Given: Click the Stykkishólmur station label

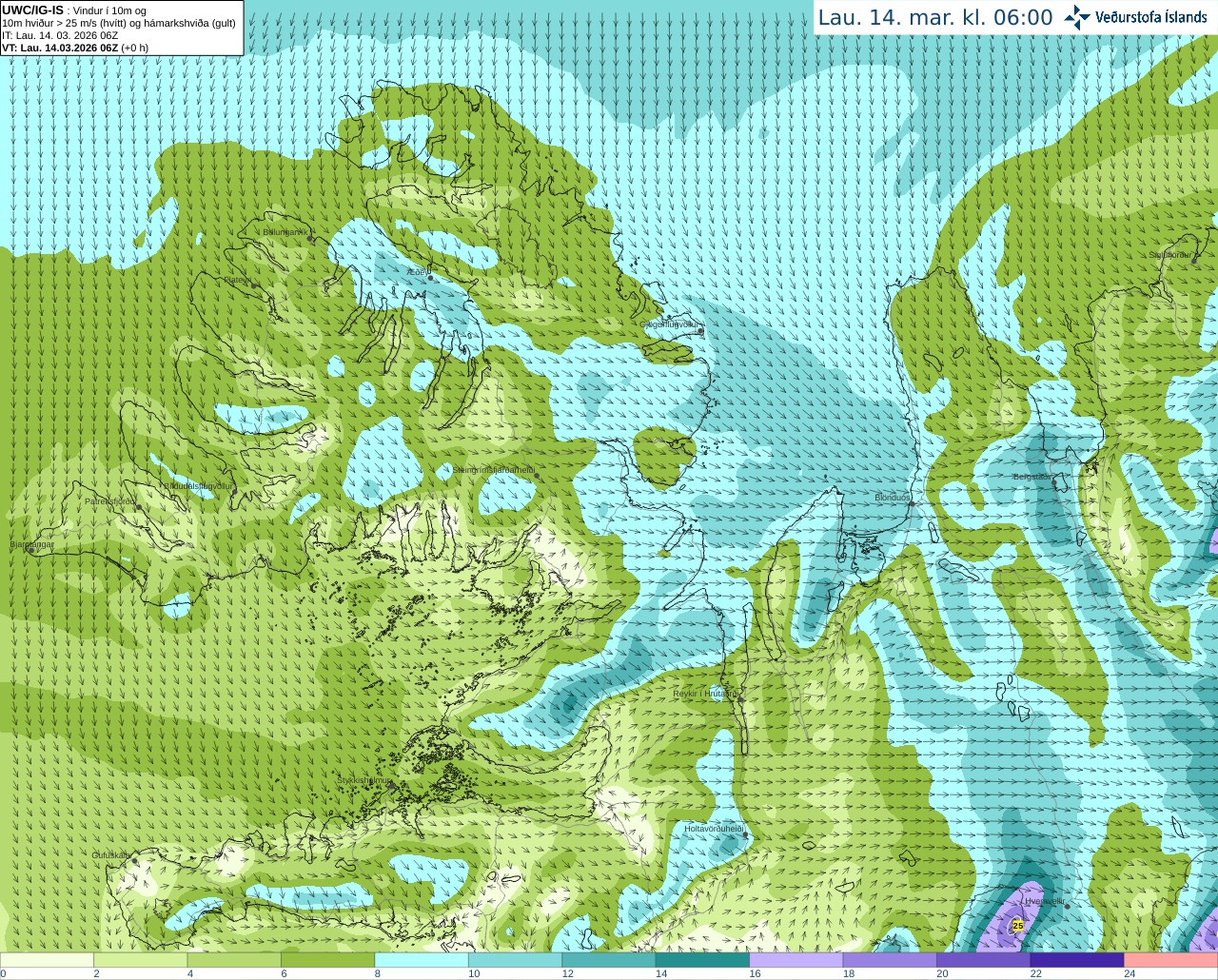Looking at the screenshot, I should pos(363,780).
